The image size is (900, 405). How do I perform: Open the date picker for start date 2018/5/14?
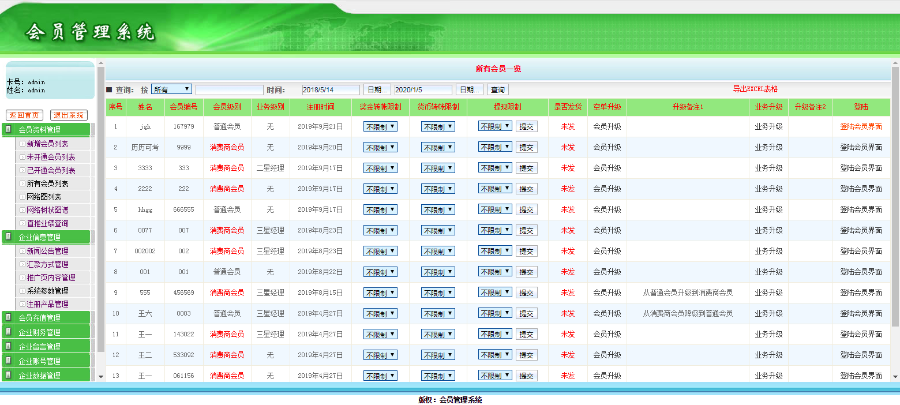[x=376, y=90]
